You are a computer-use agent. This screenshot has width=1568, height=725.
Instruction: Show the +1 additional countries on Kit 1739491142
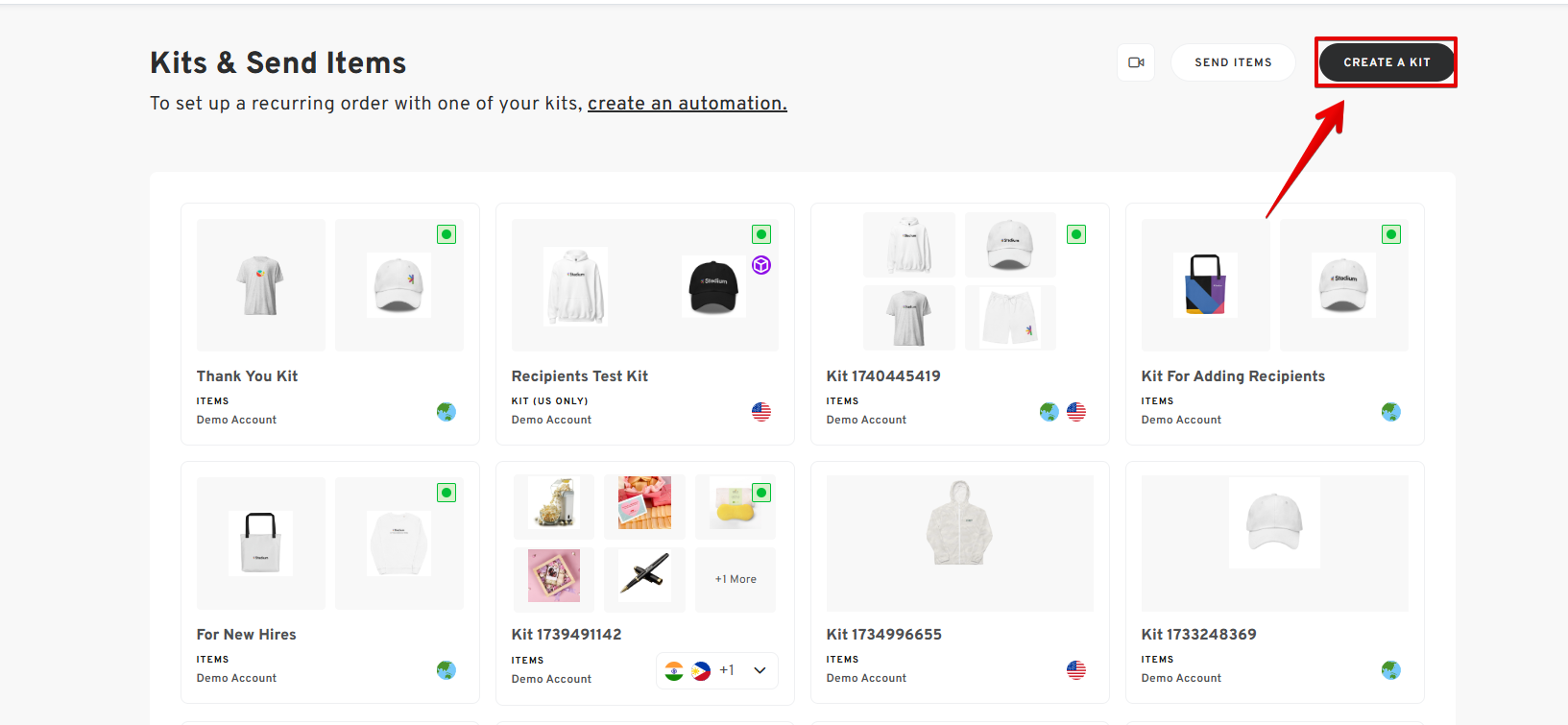727,670
